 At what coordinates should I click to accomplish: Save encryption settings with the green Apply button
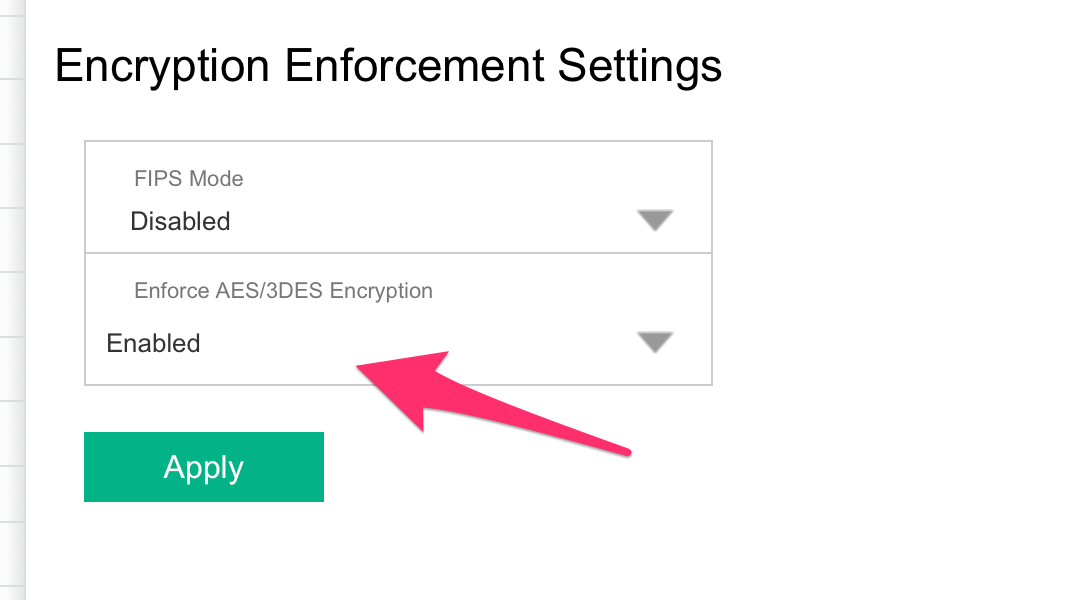click(204, 467)
